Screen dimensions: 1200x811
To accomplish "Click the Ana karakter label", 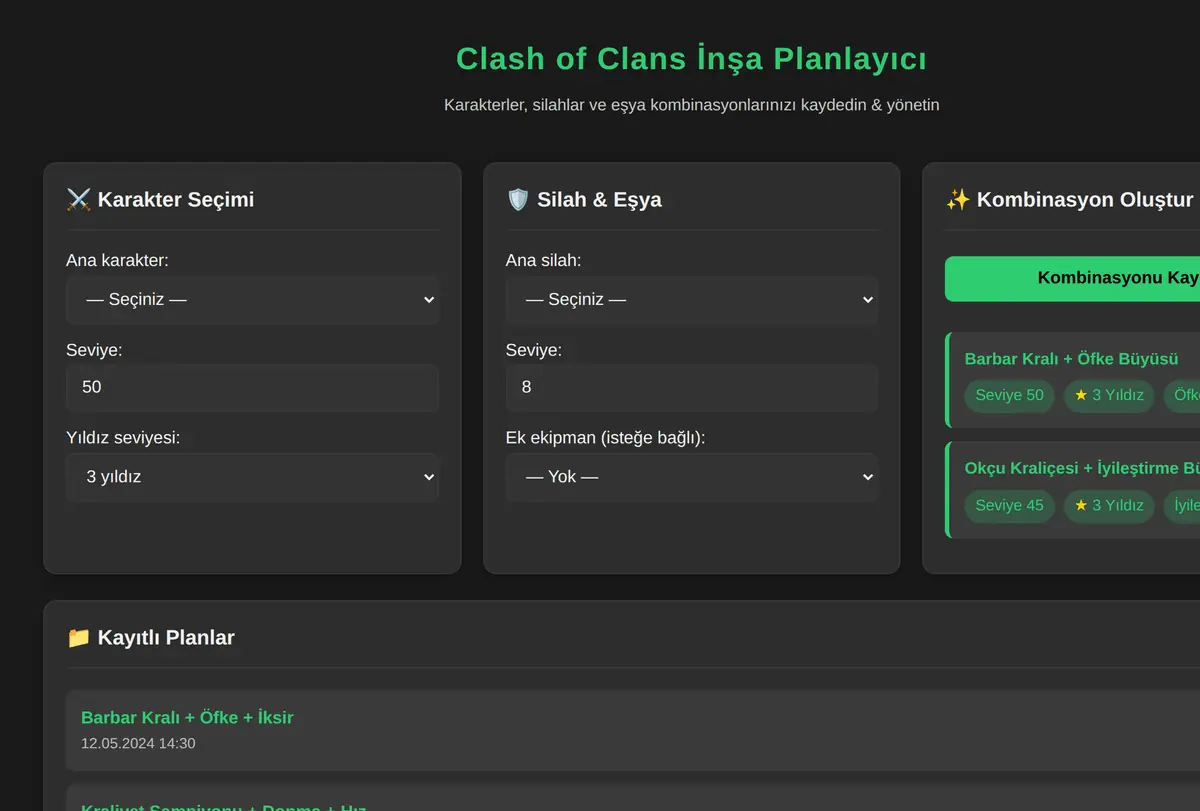I will (x=117, y=261).
